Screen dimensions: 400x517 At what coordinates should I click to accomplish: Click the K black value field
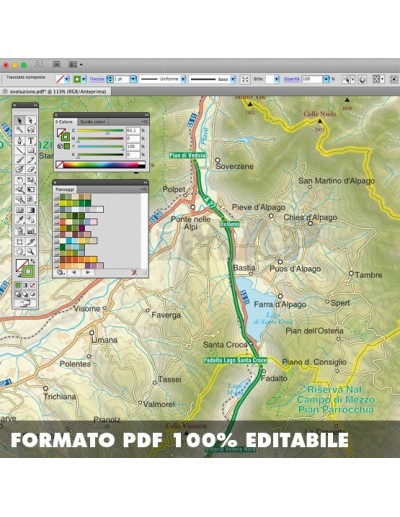pyautogui.click(x=133, y=155)
